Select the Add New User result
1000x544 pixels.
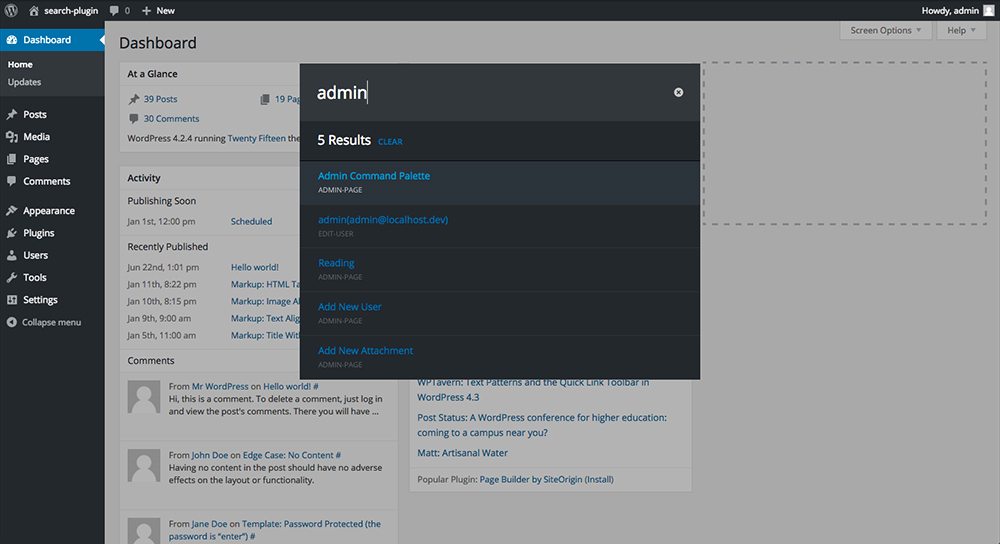pyautogui.click(x=500, y=313)
